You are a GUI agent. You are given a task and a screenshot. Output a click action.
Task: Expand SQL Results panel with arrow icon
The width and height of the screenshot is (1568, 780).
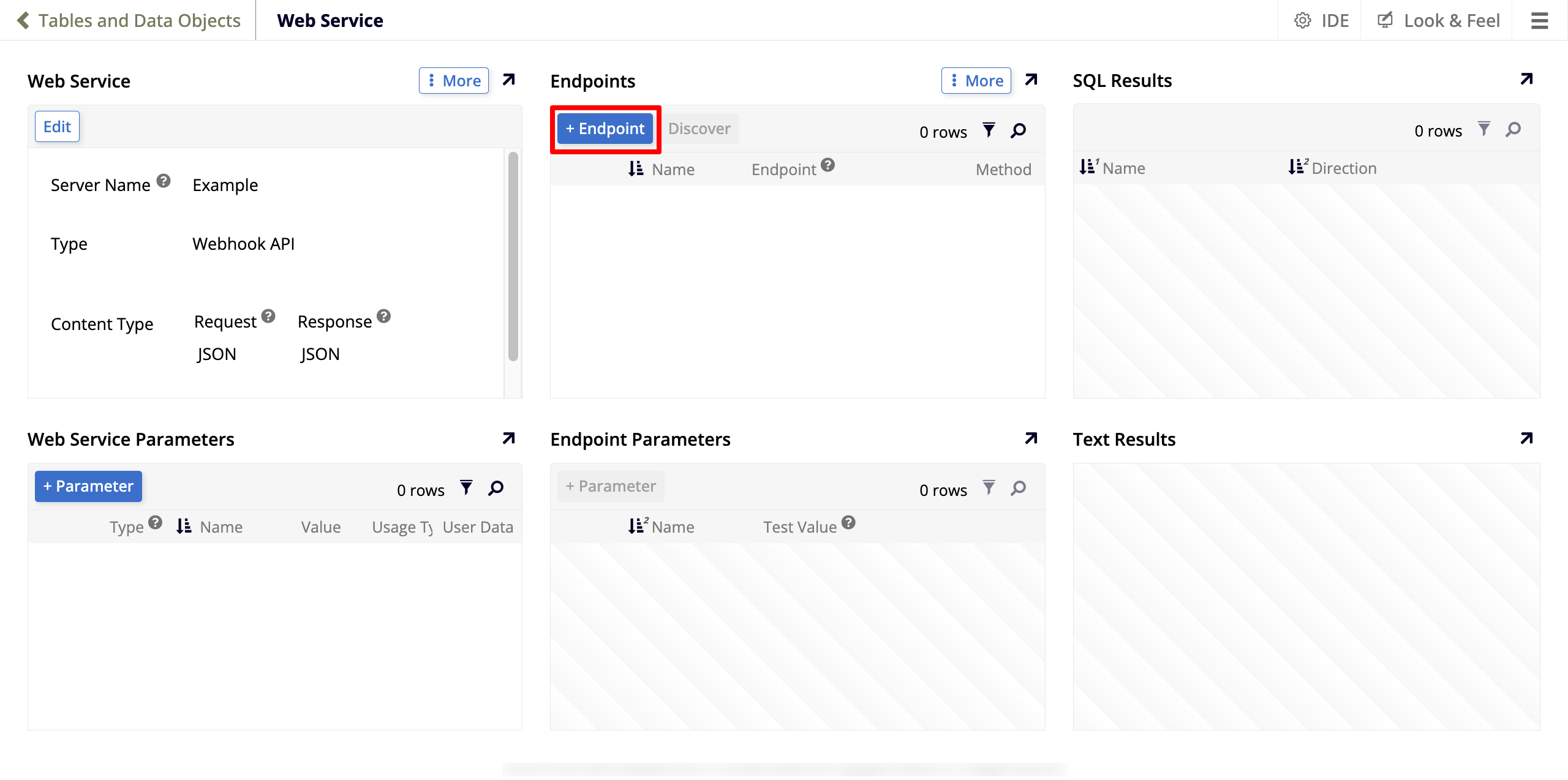pos(1526,79)
